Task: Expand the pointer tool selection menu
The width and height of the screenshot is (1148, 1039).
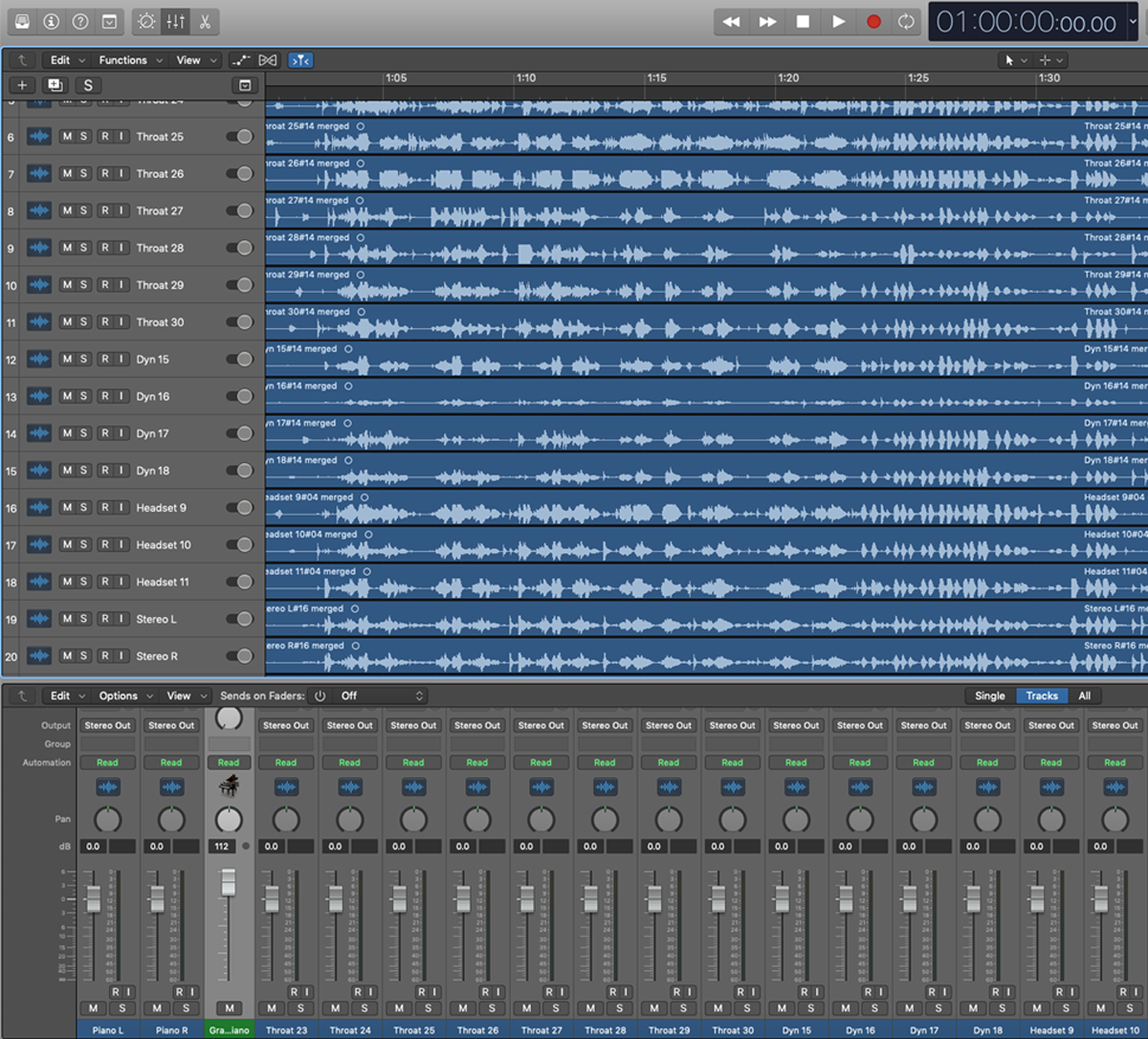Action: (1014, 60)
